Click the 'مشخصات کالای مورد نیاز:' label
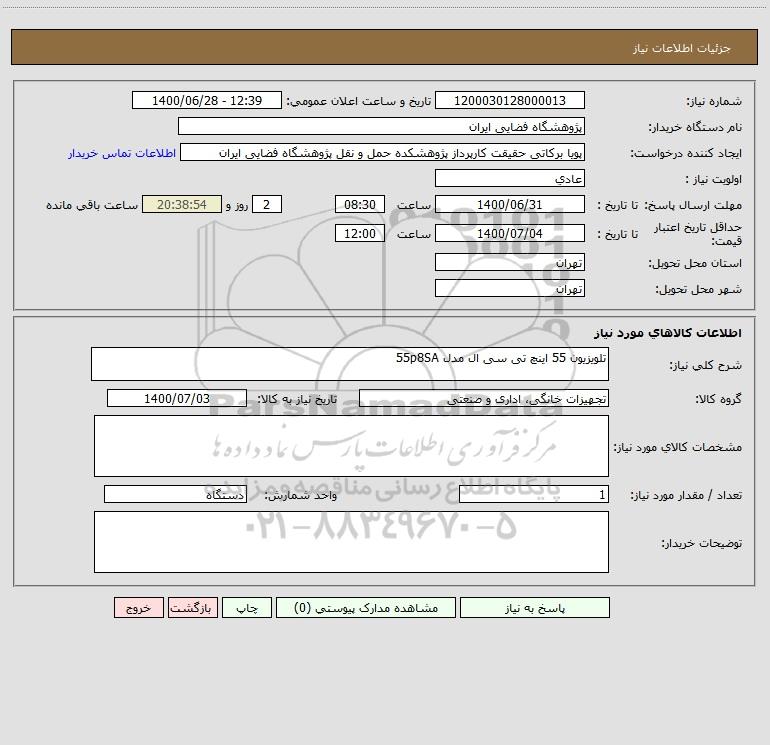The image size is (770, 745). 678,447
